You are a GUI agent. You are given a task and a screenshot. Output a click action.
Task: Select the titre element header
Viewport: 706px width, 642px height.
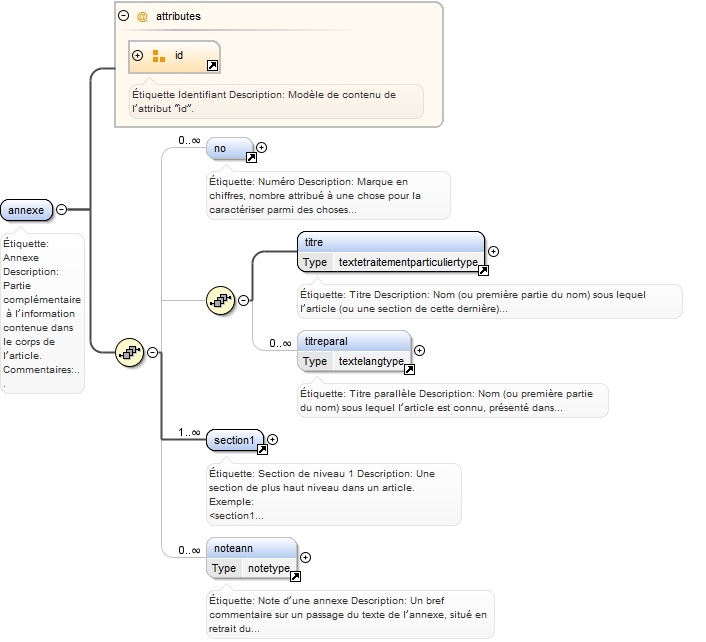pos(390,242)
